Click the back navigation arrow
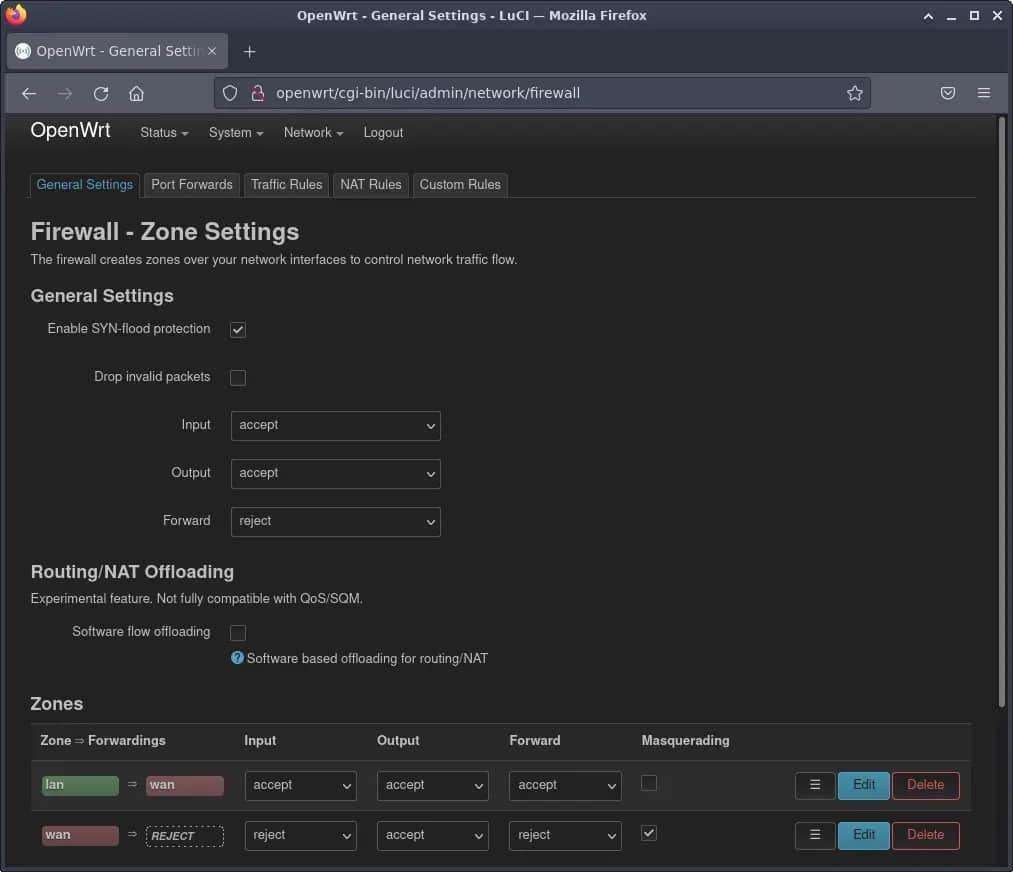The image size is (1013, 872). 29,93
